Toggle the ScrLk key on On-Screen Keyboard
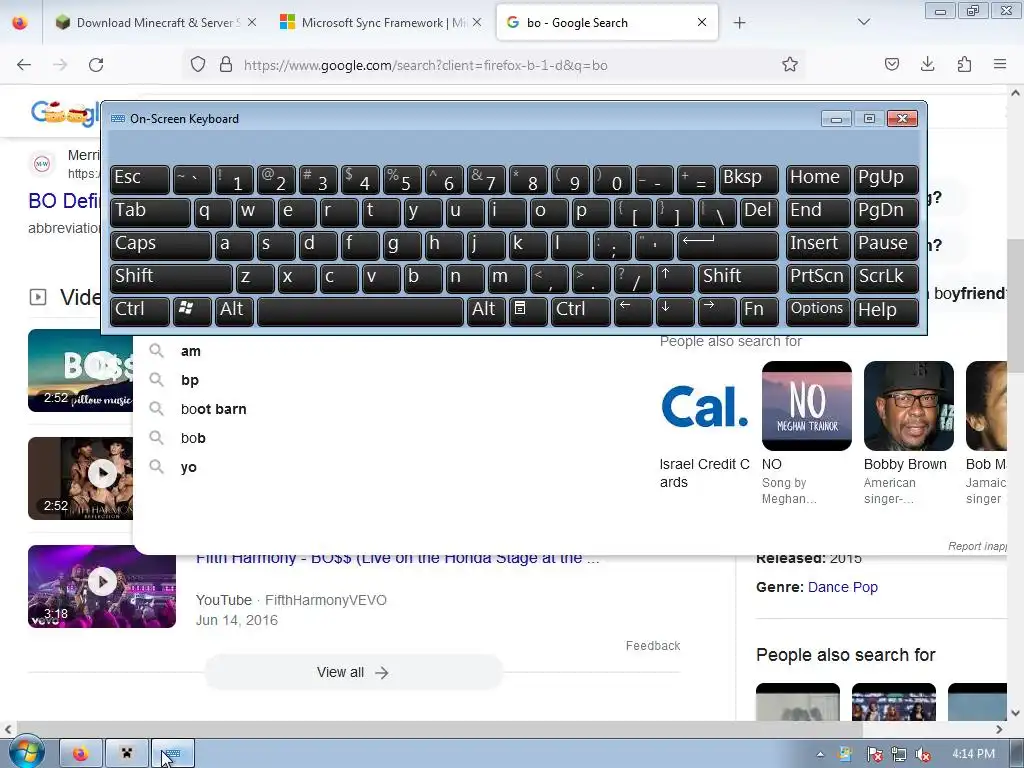Viewport: 1024px width, 768px height. coord(886,278)
